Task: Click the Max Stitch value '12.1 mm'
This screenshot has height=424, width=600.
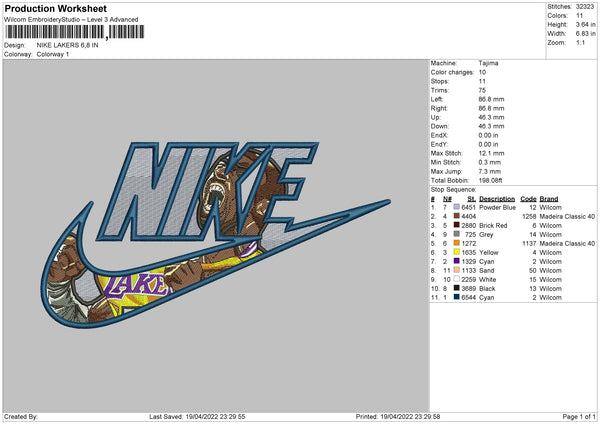Action: (491, 153)
